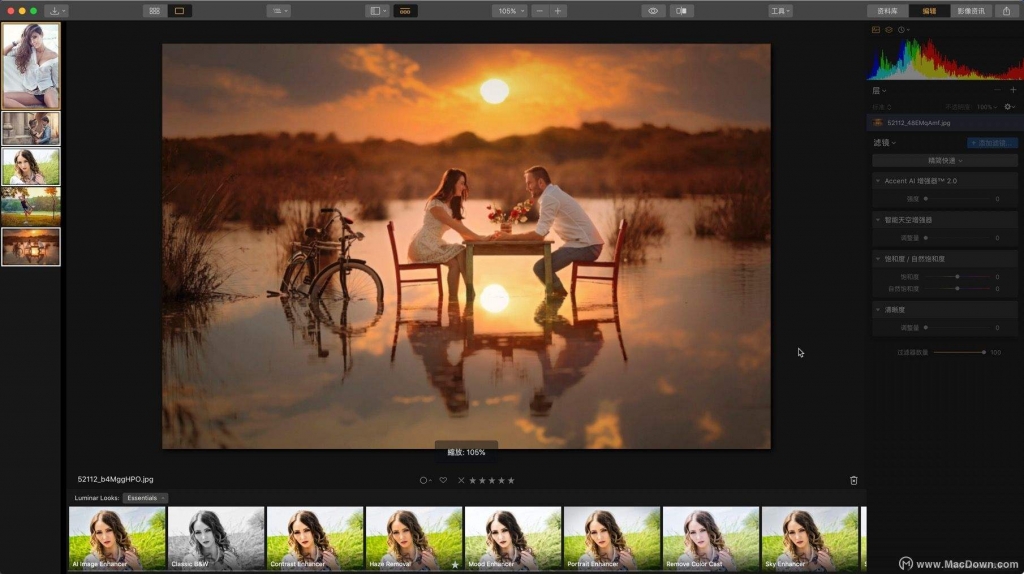Apply the AI Image Enhancer look
This screenshot has height=574, width=1024.
(117, 538)
